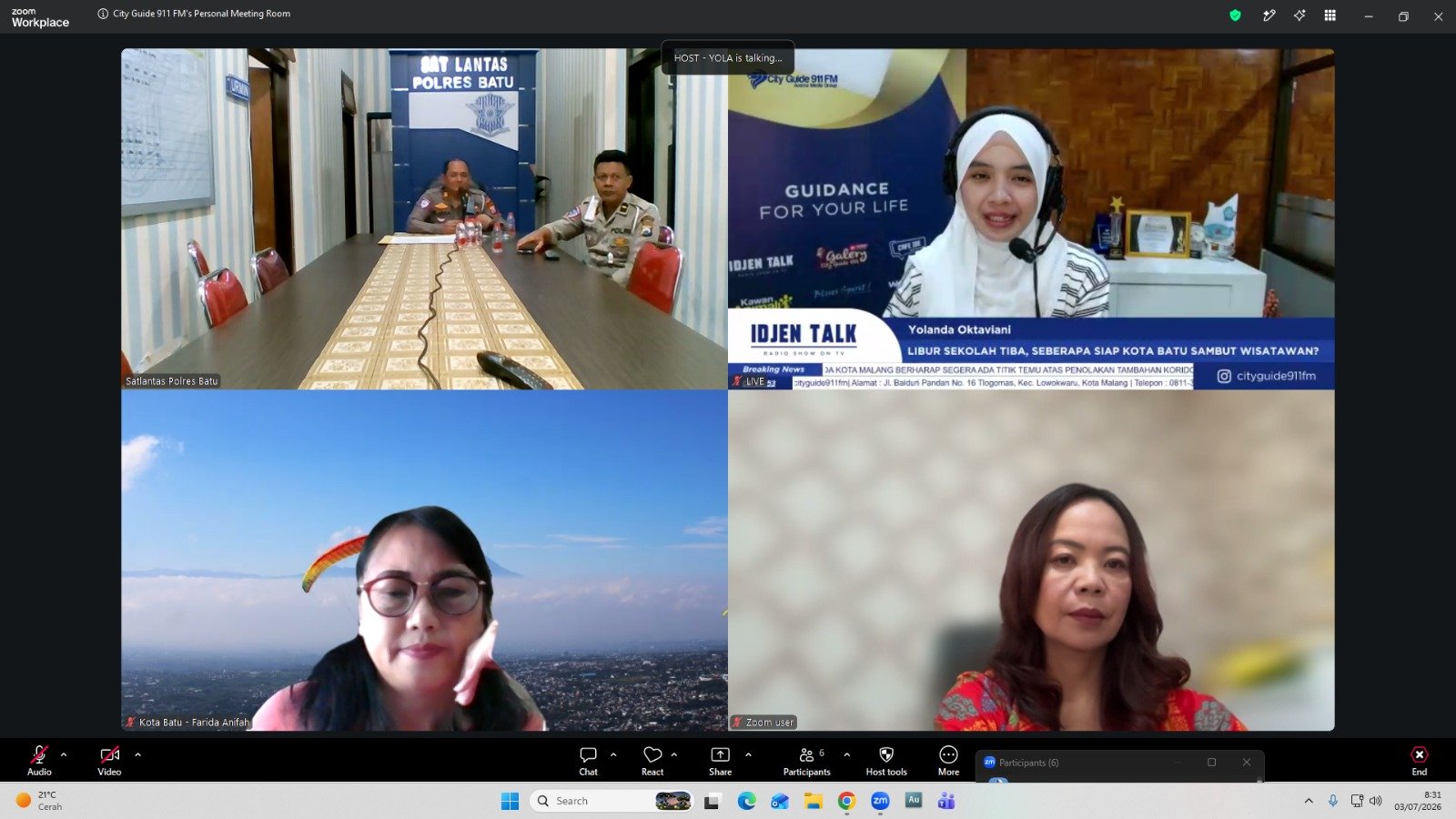Expand the participants options chevron

point(847,754)
